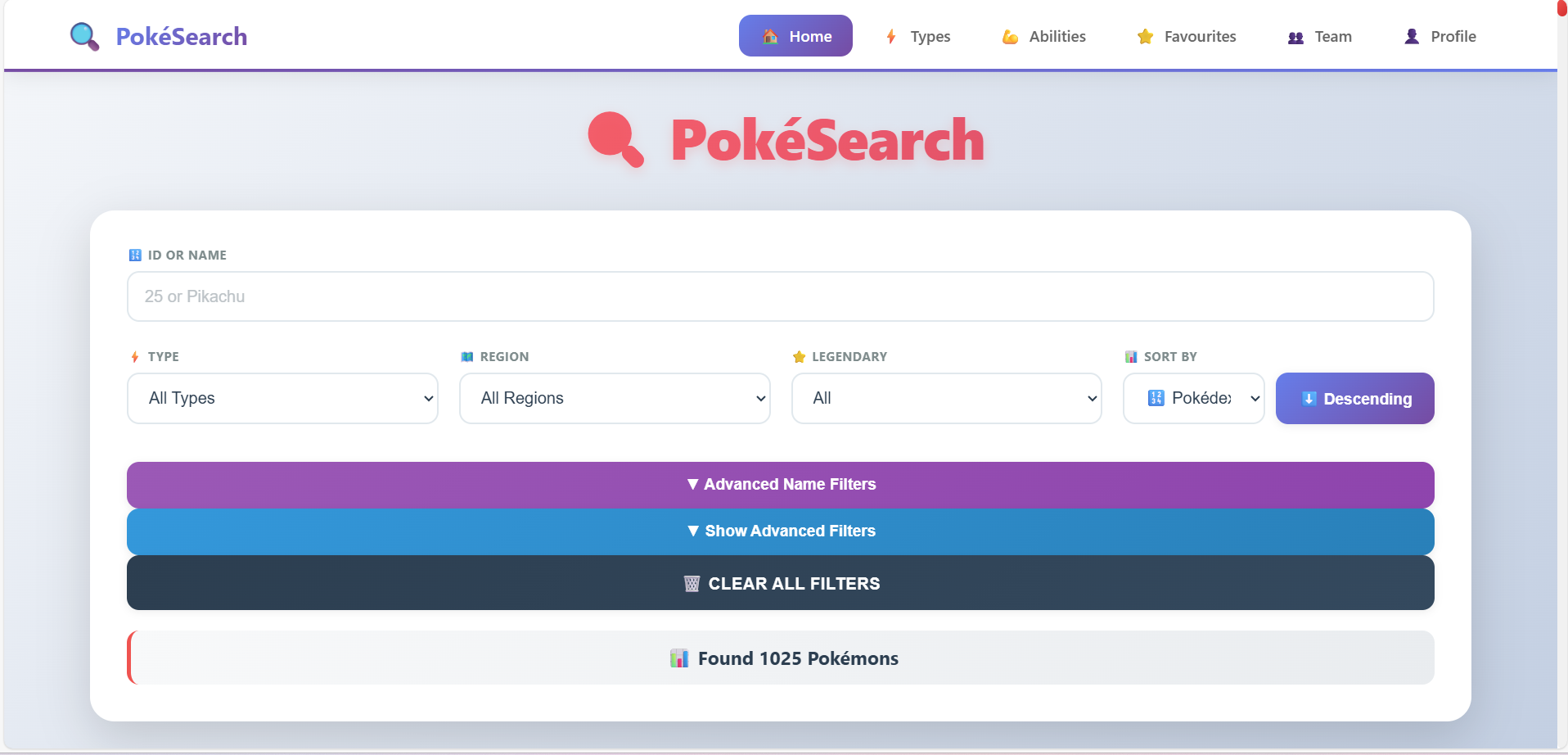Expand the Show Advanced Filters panel
Viewport: 1568px width, 755px height.
point(781,531)
